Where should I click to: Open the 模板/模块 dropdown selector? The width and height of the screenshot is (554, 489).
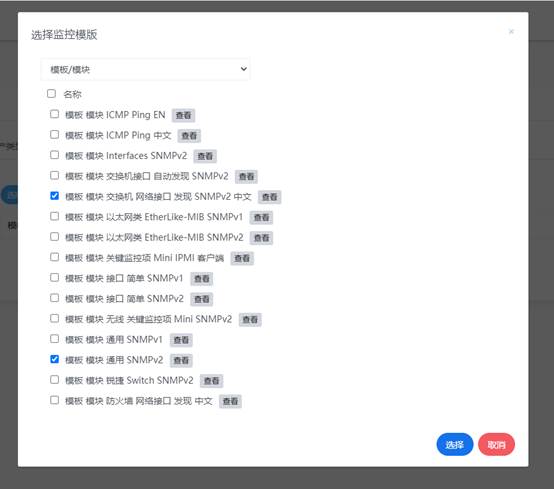click(145, 69)
